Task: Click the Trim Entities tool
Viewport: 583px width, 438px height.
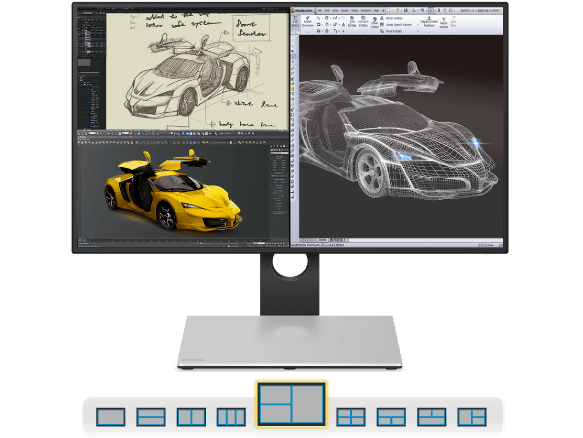Action: tap(352, 22)
